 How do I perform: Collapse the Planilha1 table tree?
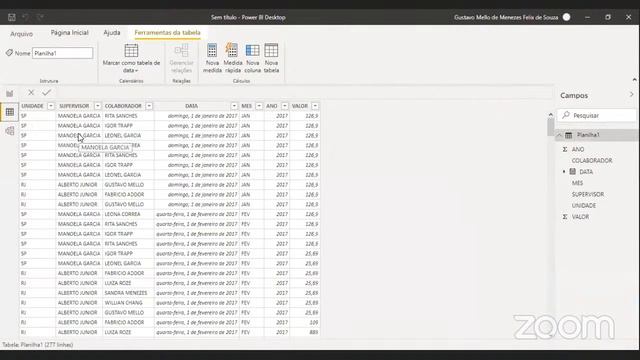tap(560, 135)
